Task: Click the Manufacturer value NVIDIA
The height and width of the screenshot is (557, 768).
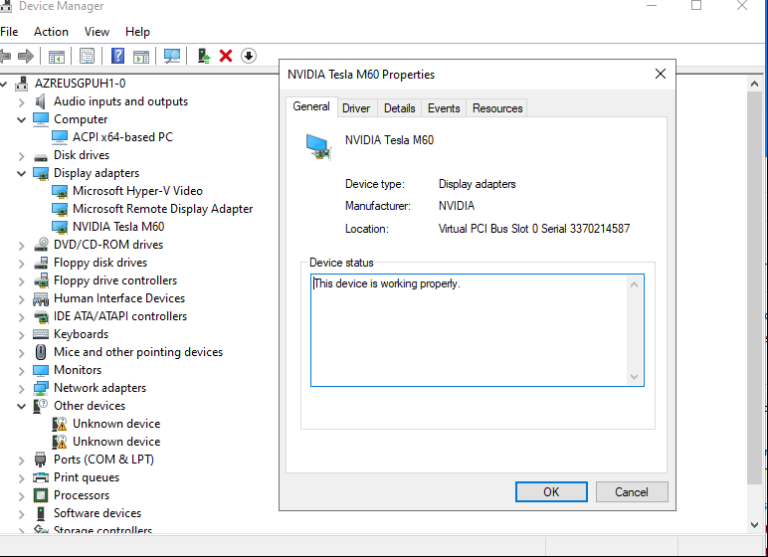Action: pyautogui.click(x=456, y=206)
